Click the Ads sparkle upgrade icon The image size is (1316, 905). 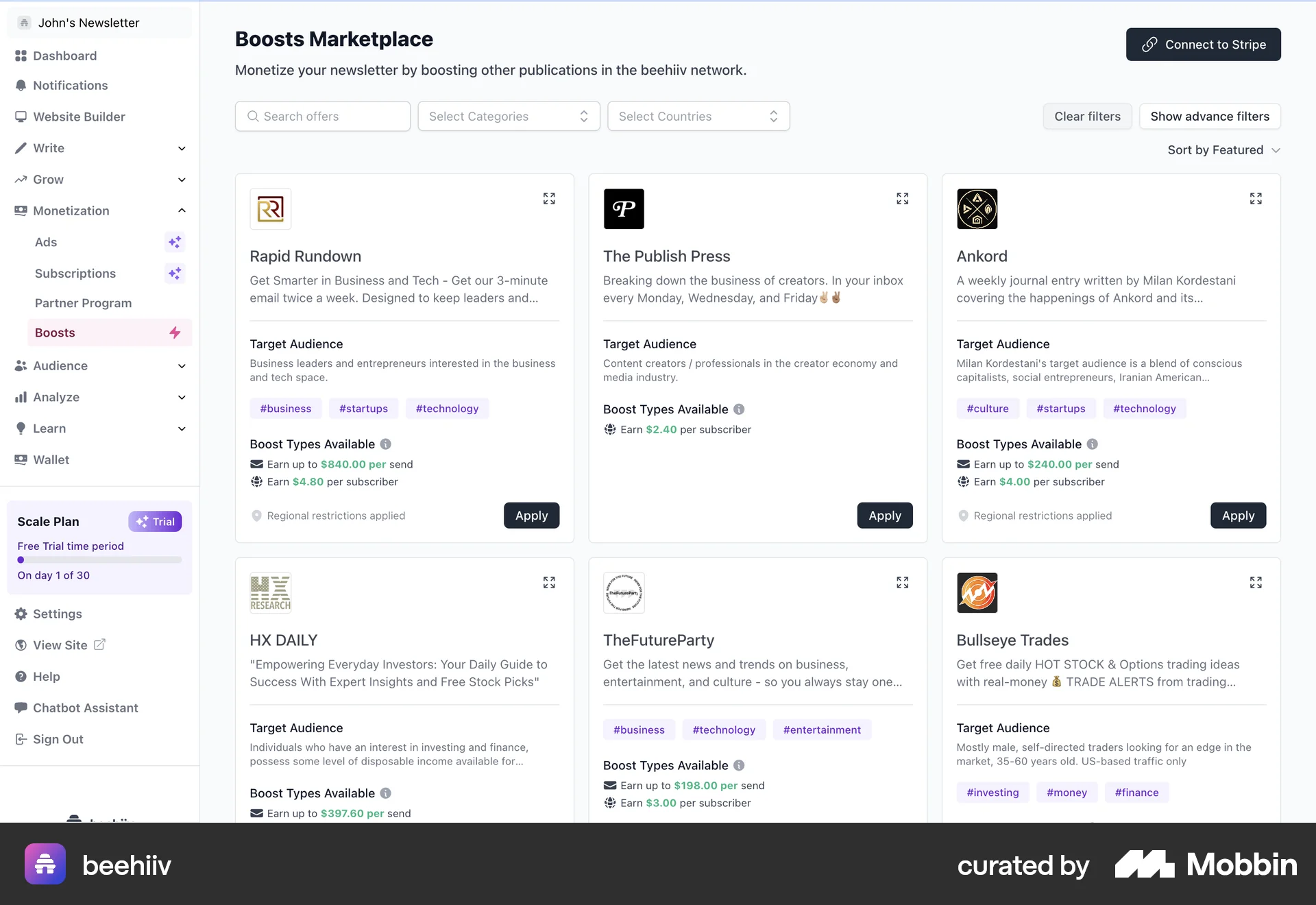pos(175,242)
